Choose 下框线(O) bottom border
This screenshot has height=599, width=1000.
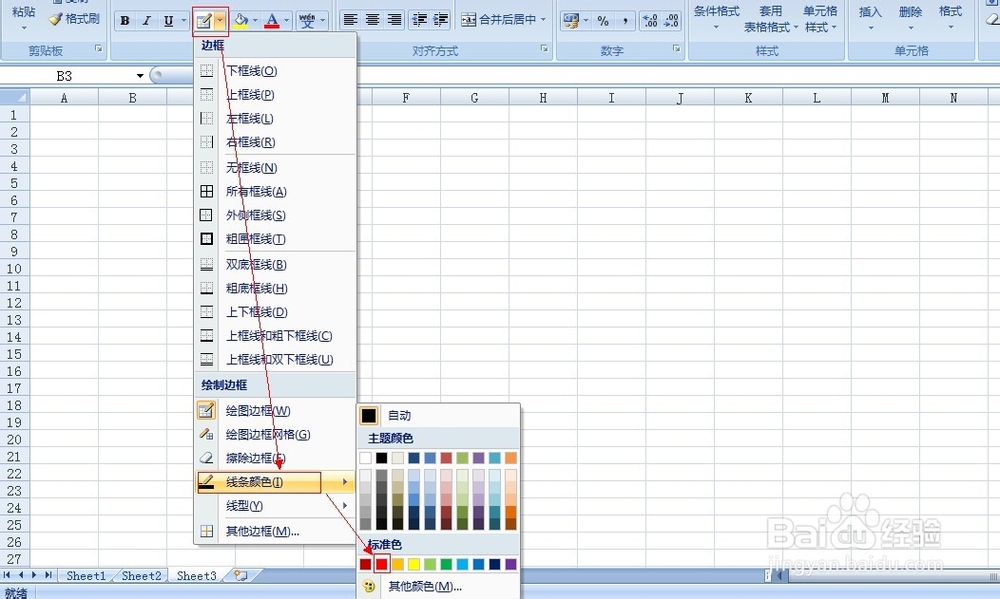click(276, 71)
